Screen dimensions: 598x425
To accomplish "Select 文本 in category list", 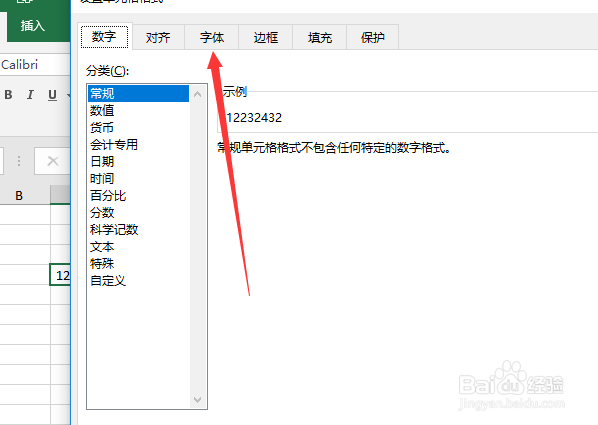I will pos(138,247).
